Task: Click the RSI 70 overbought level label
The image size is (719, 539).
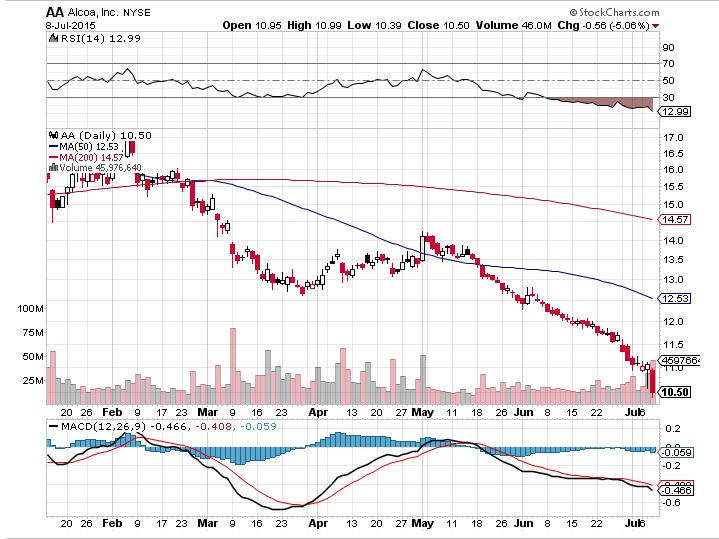Action: (x=668, y=64)
